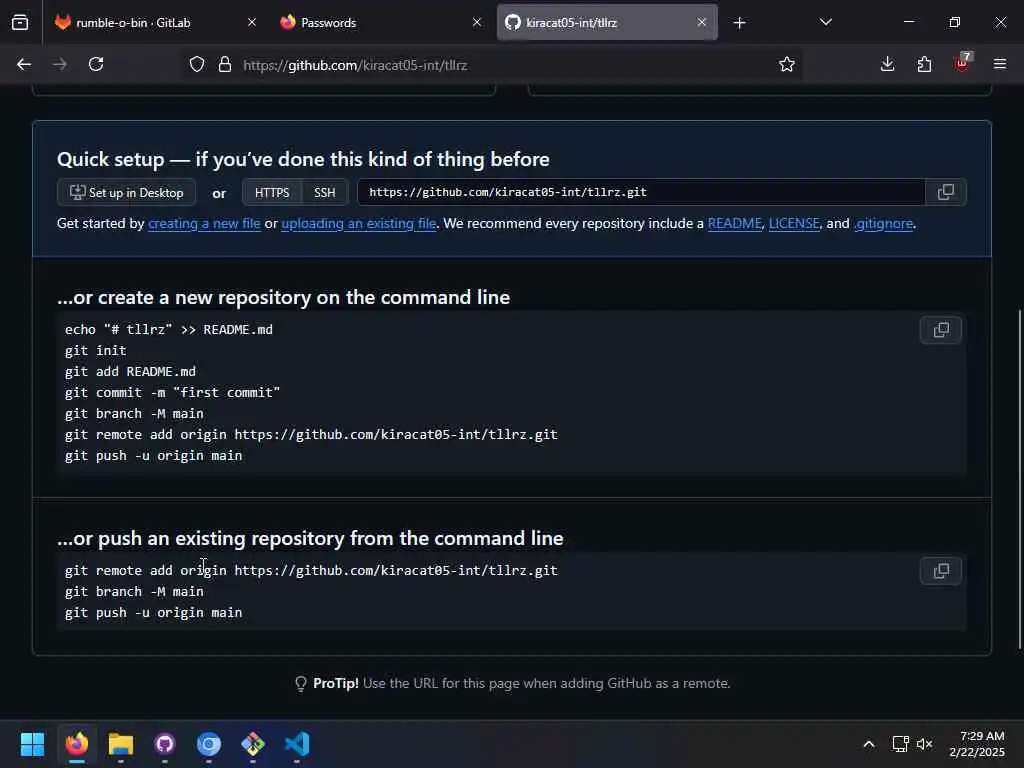Open the uBlock extension with badge 7
The height and width of the screenshot is (768, 1024).
tap(962, 63)
